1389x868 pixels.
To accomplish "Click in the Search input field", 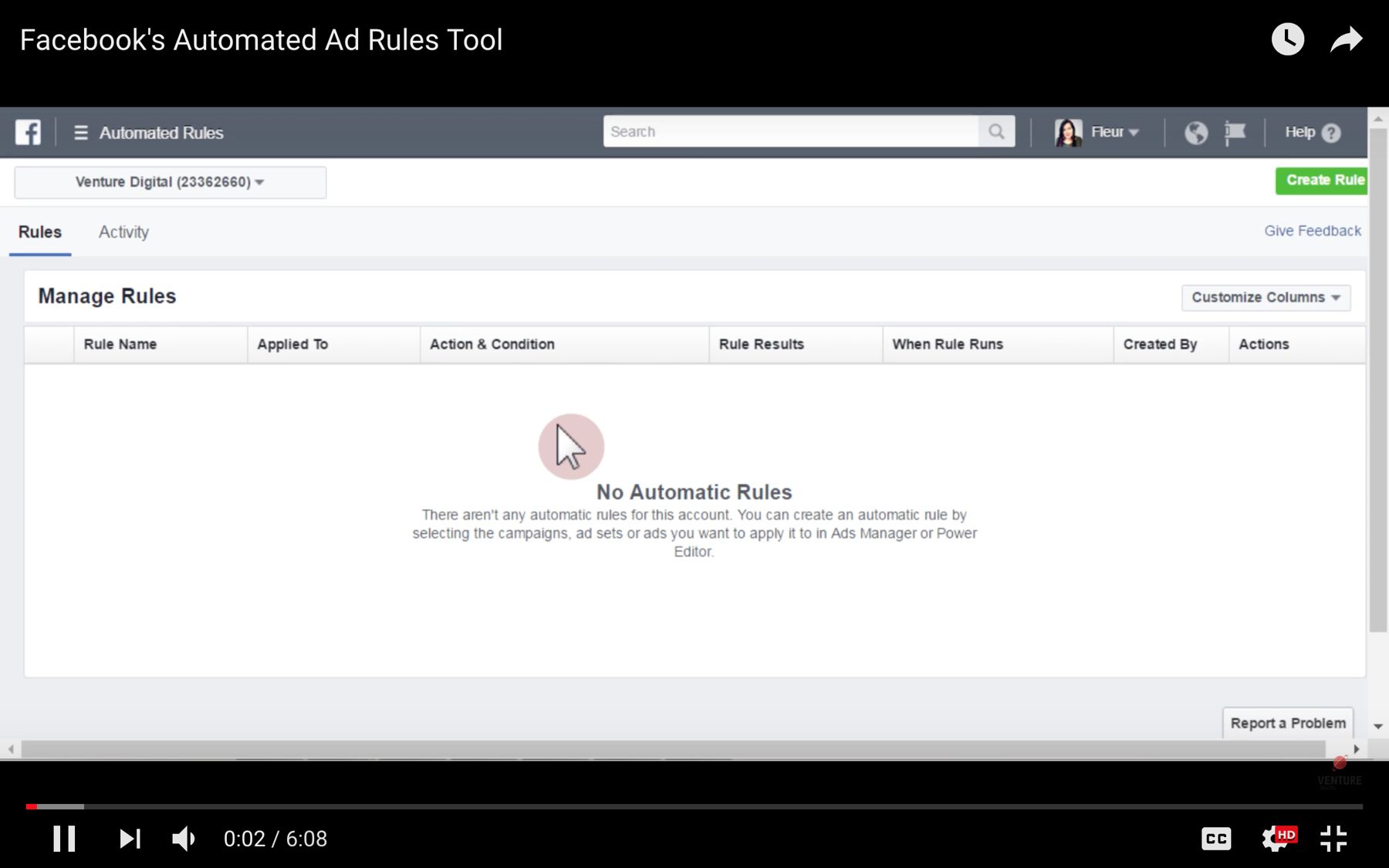I will [x=791, y=132].
